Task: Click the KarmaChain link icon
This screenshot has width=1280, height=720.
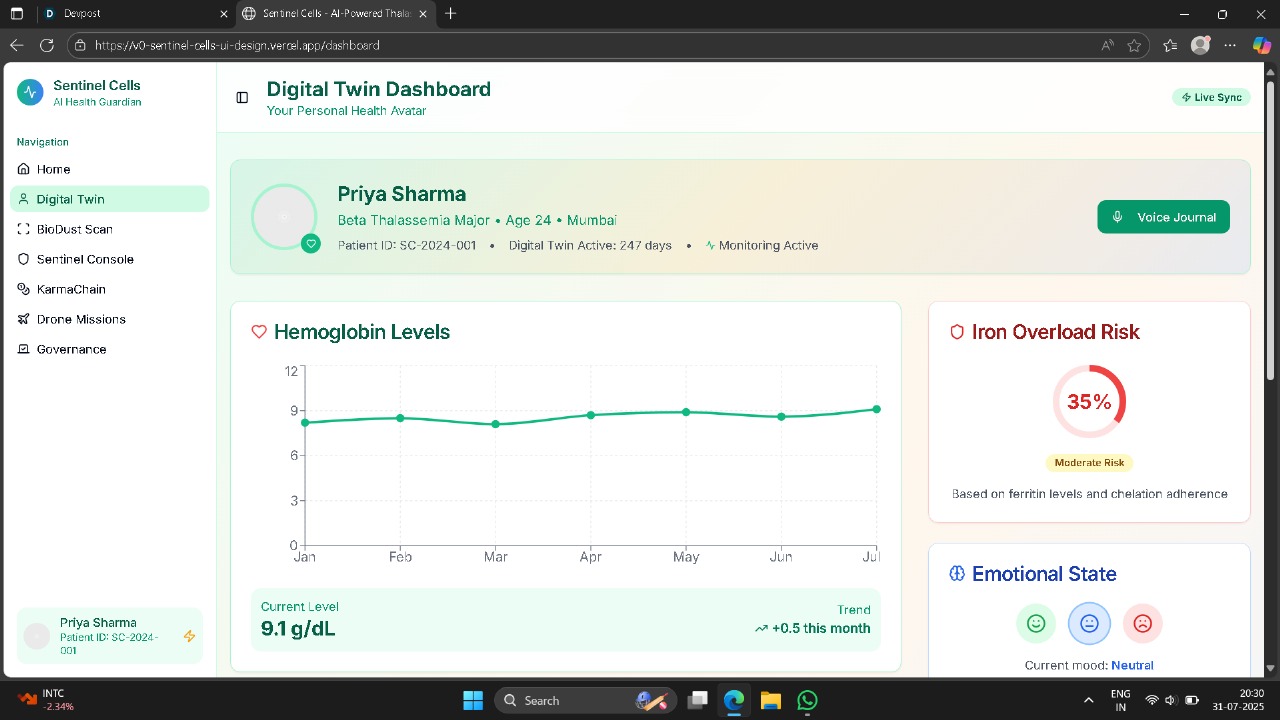Action: (x=24, y=289)
